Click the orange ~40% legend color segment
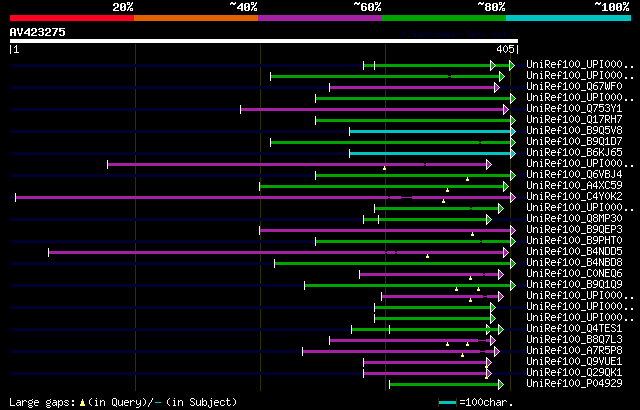The image size is (640, 410). [196, 18]
